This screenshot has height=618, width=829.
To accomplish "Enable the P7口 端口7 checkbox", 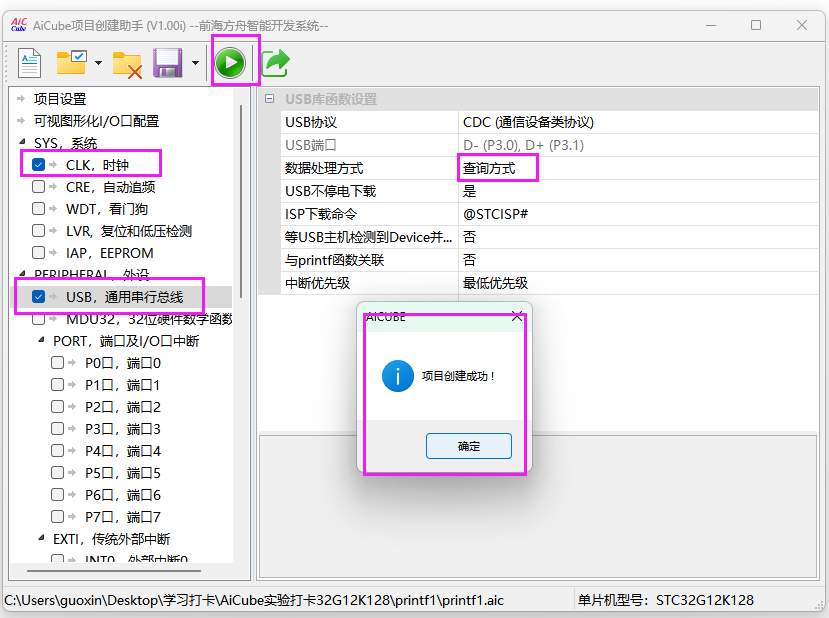I will coord(57,516).
